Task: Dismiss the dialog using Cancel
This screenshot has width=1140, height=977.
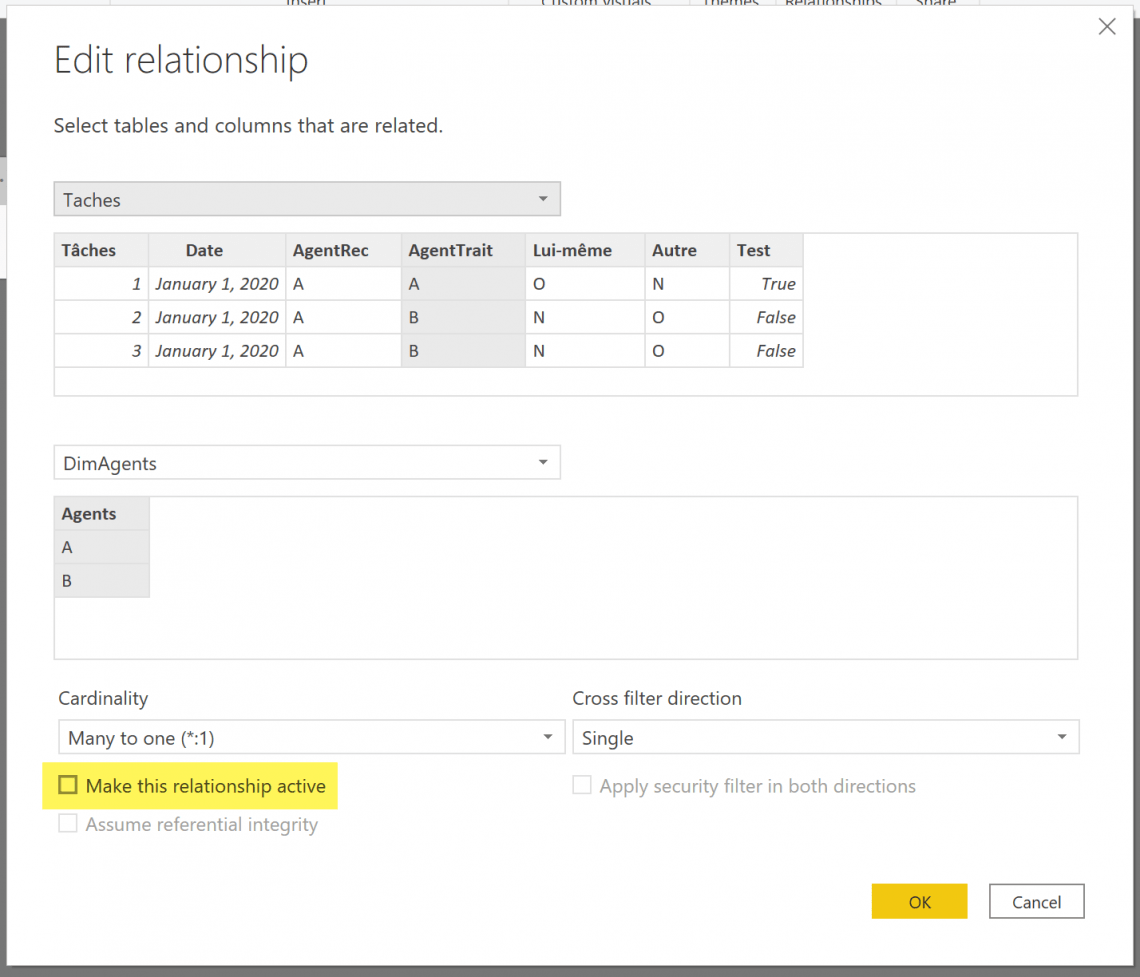Action: (x=1036, y=901)
